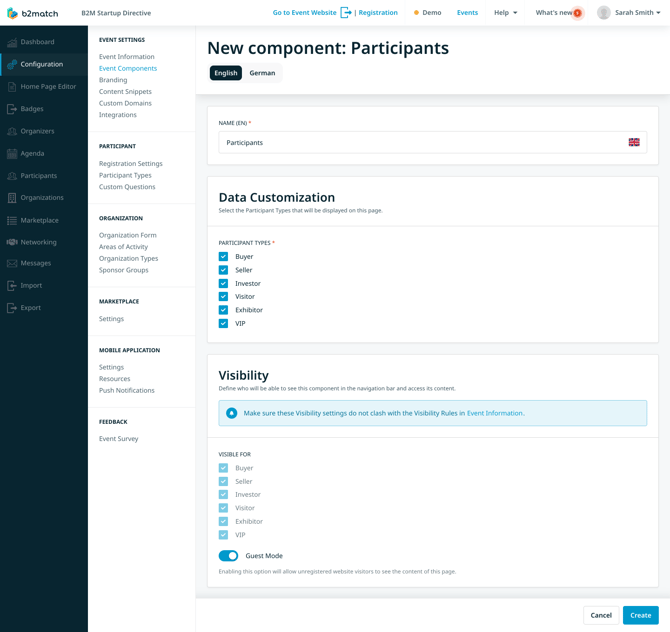This screenshot has height=632, width=670.
Task: Click the Export icon in sidebar
Action: 12,308
